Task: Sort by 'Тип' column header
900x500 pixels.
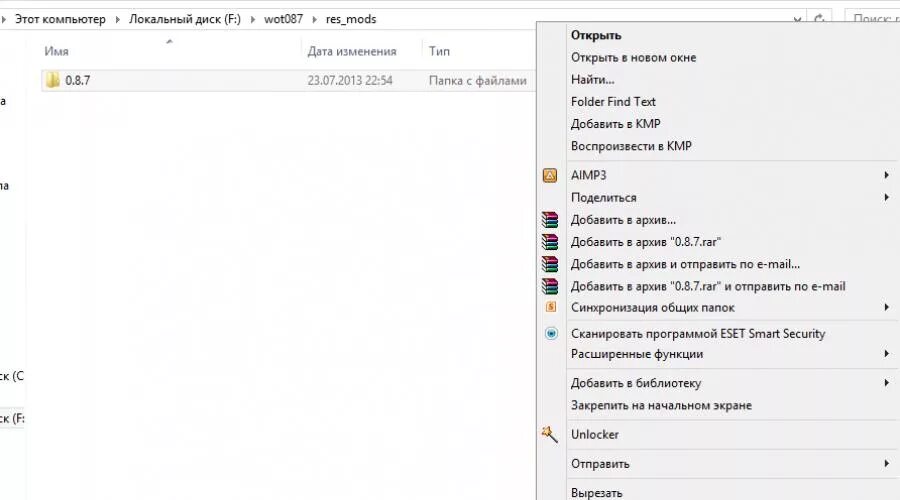Action: tap(439, 51)
